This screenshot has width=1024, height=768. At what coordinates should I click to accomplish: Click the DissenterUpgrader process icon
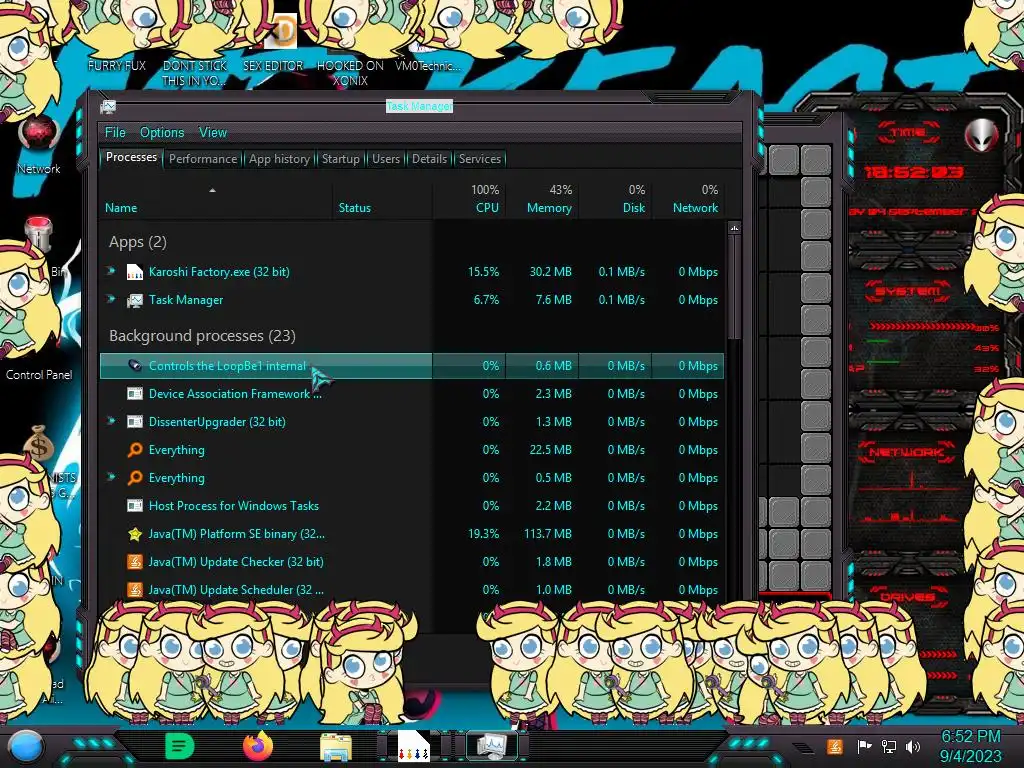click(135, 422)
